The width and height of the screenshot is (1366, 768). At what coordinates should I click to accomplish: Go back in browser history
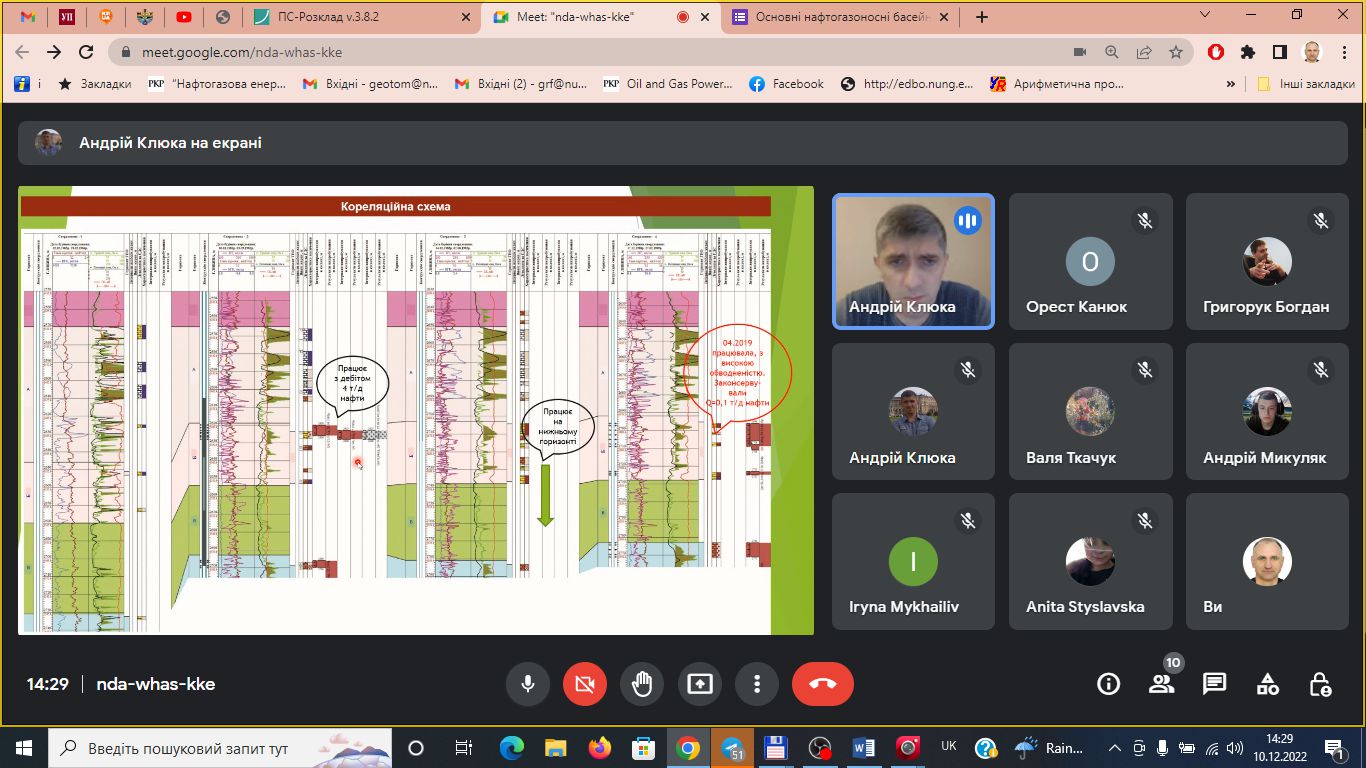click(x=22, y=52)
